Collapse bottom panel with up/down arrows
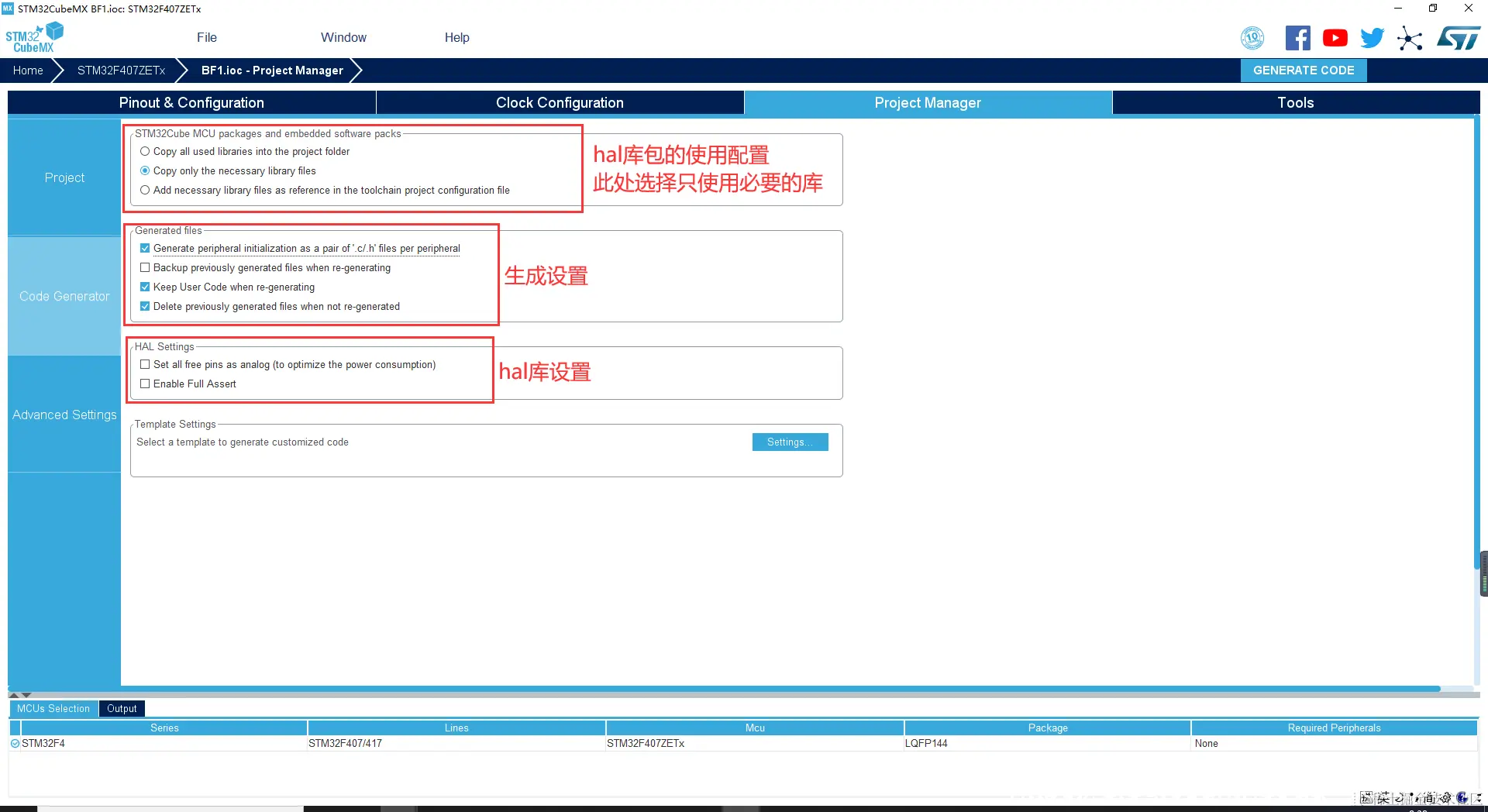Viewport: 1488px width, 812px height. coord(20,695)
